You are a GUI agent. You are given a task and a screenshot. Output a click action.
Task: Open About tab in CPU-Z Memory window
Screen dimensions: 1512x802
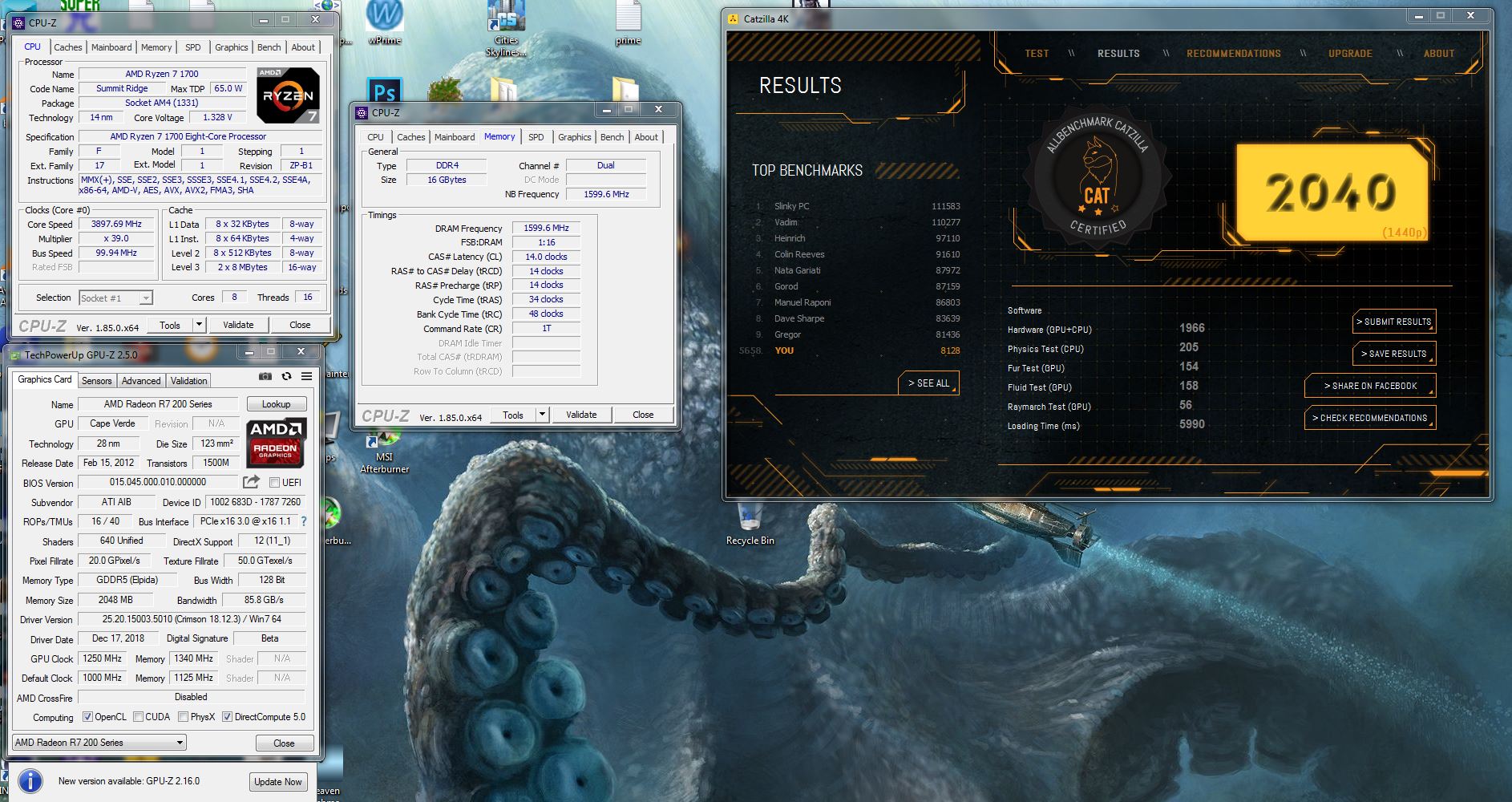646,137
